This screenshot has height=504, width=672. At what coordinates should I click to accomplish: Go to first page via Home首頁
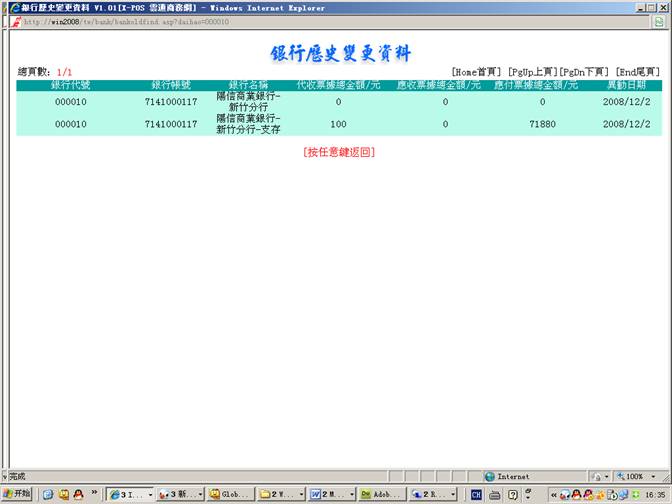(476, 72)
